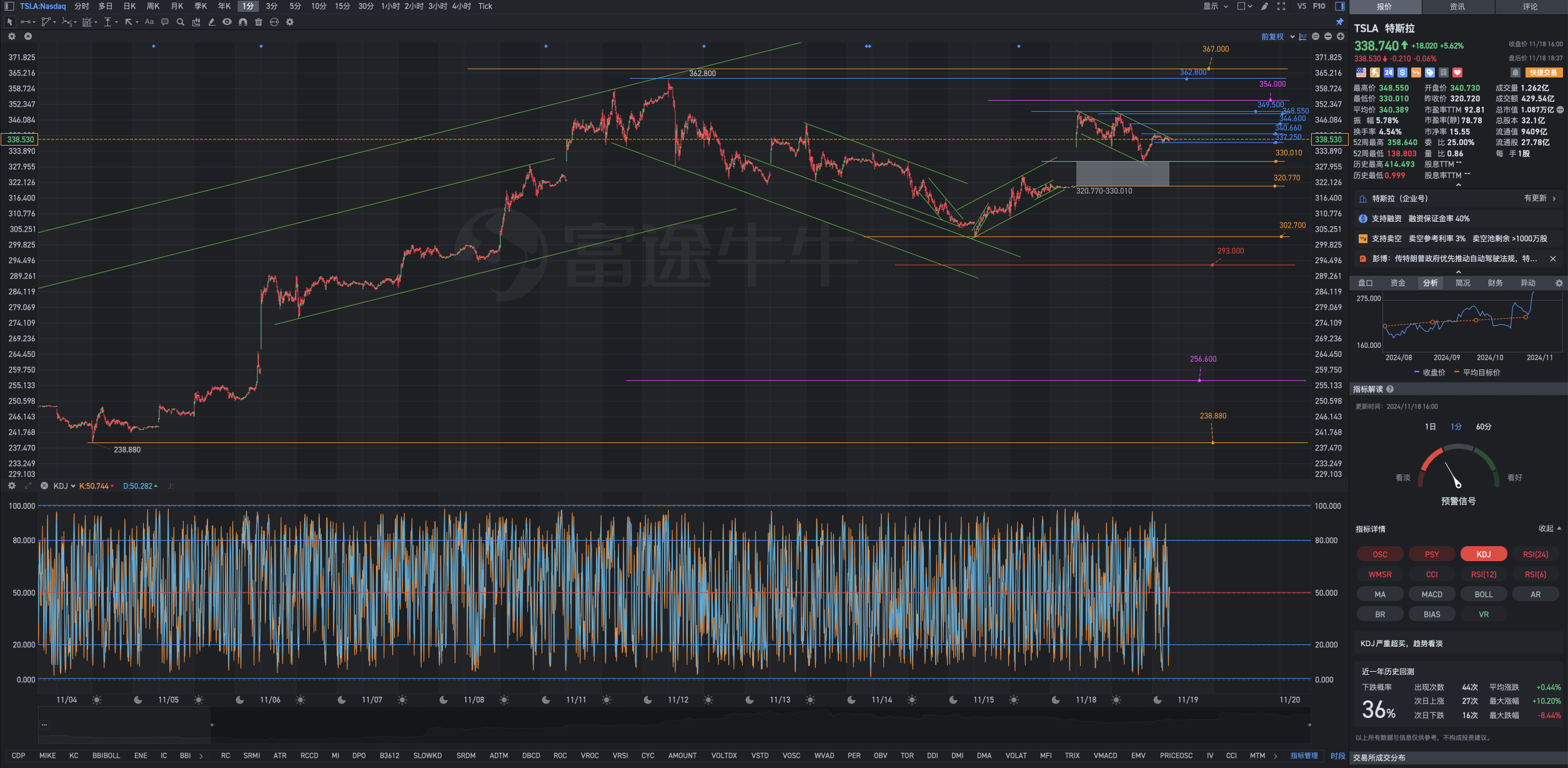Image resolution: width=1568 pixels, height=768 pixels.
Task: Switch to 分时 intraday view
Action: 82,6
